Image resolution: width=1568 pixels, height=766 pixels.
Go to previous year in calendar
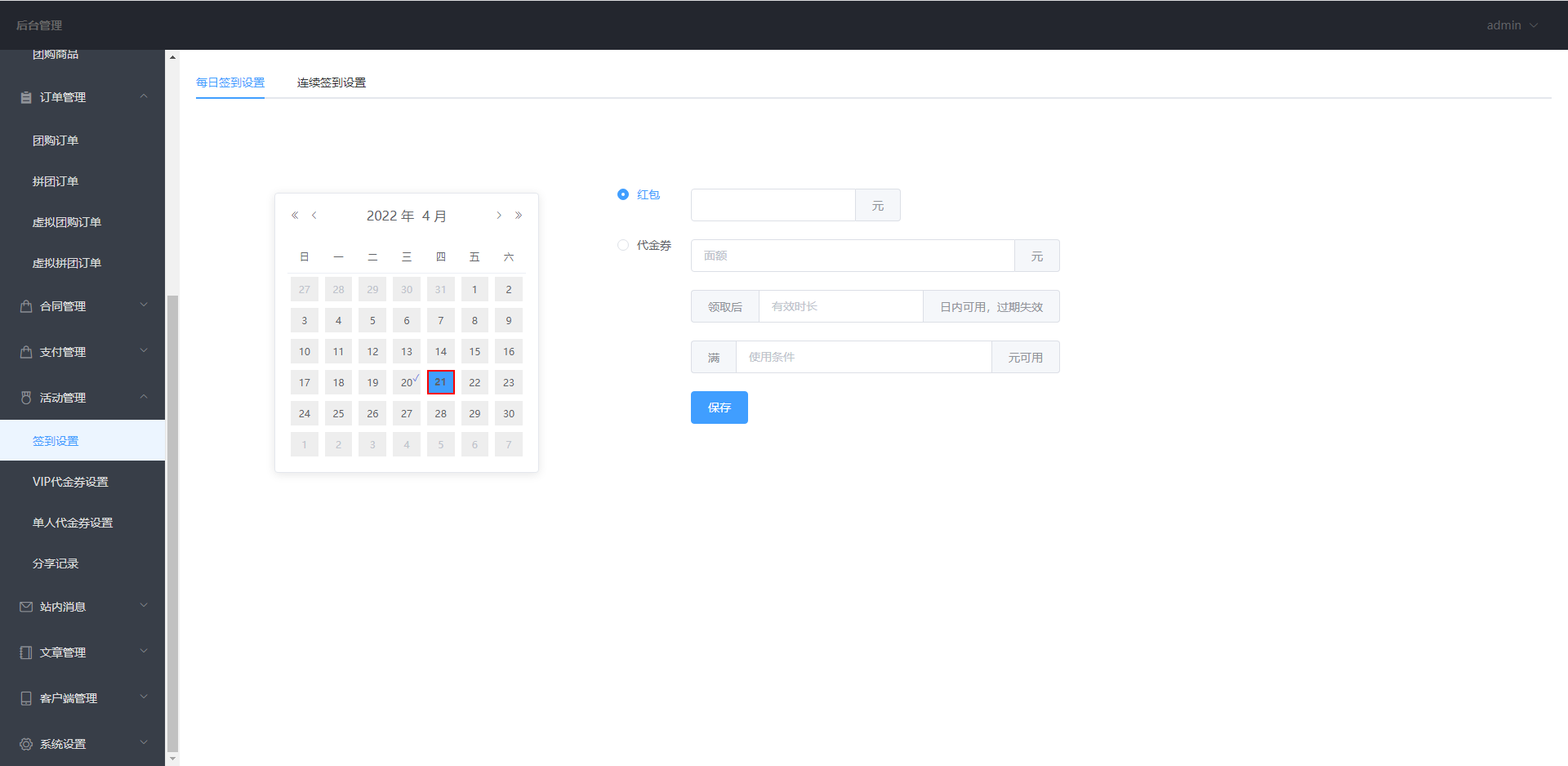[x=295, y=216]
